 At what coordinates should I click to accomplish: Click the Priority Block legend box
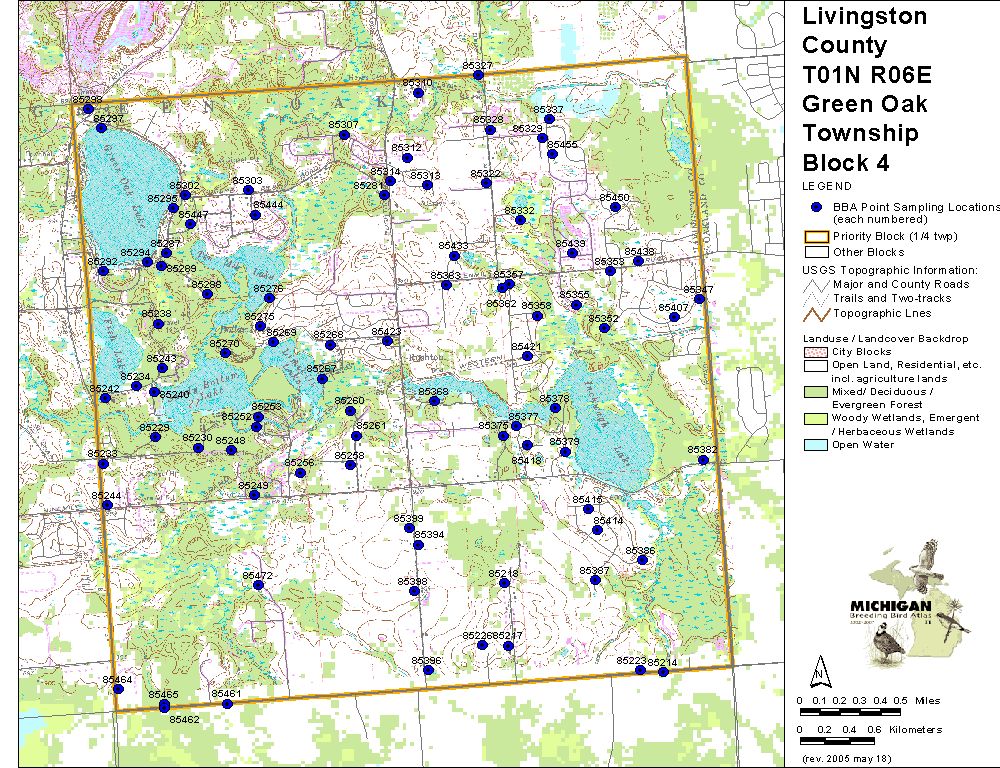tap(814, 237)
